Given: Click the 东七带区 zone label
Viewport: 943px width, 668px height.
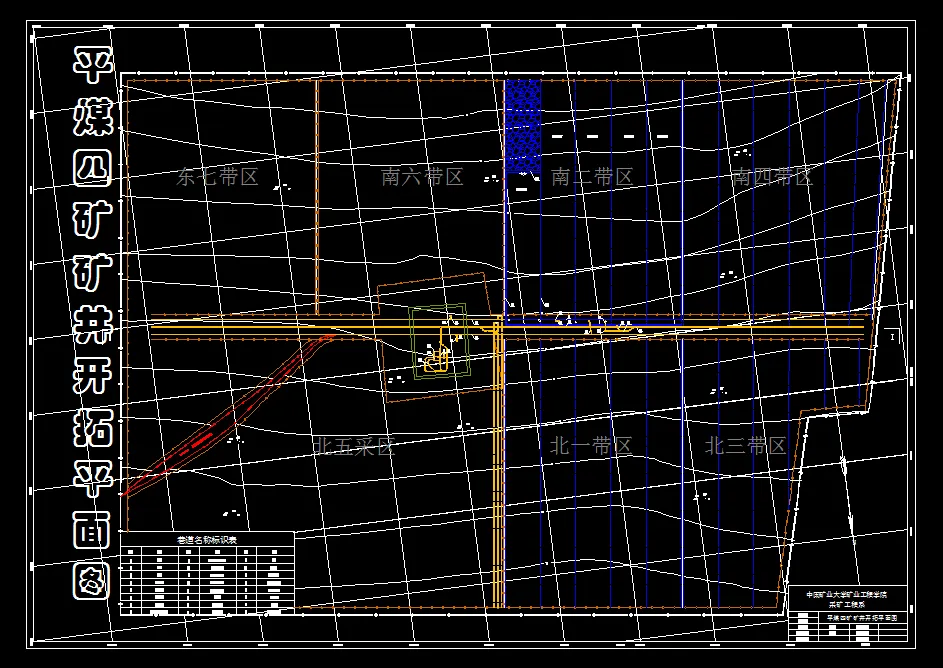Looking at the screenshot, I should [218, 177].
